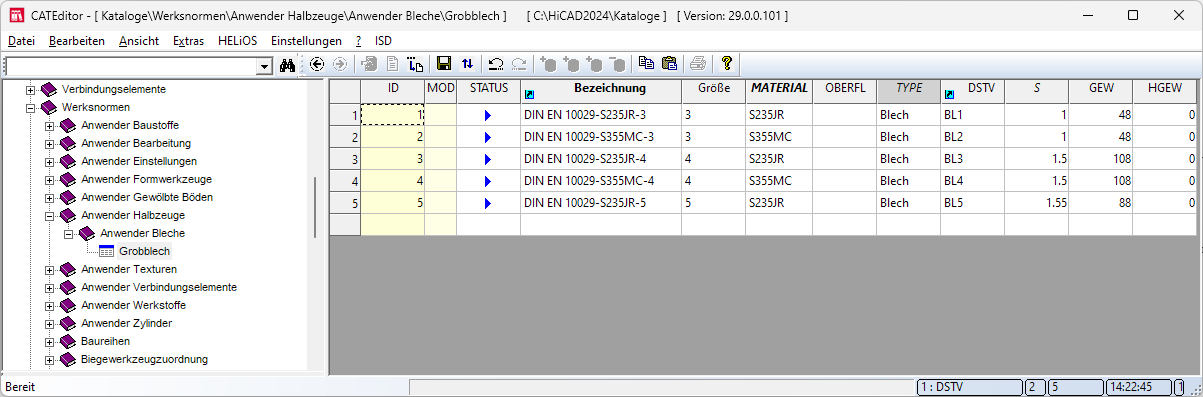Open the ISD menu
The width and height of the screenshot is (1203, 397).
[x=384, y=41]
